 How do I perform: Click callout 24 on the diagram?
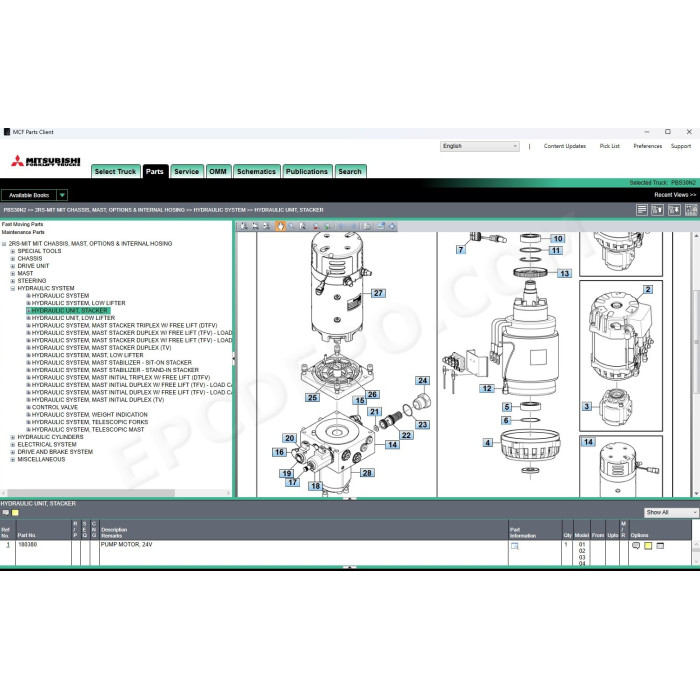tap(423, 380)
